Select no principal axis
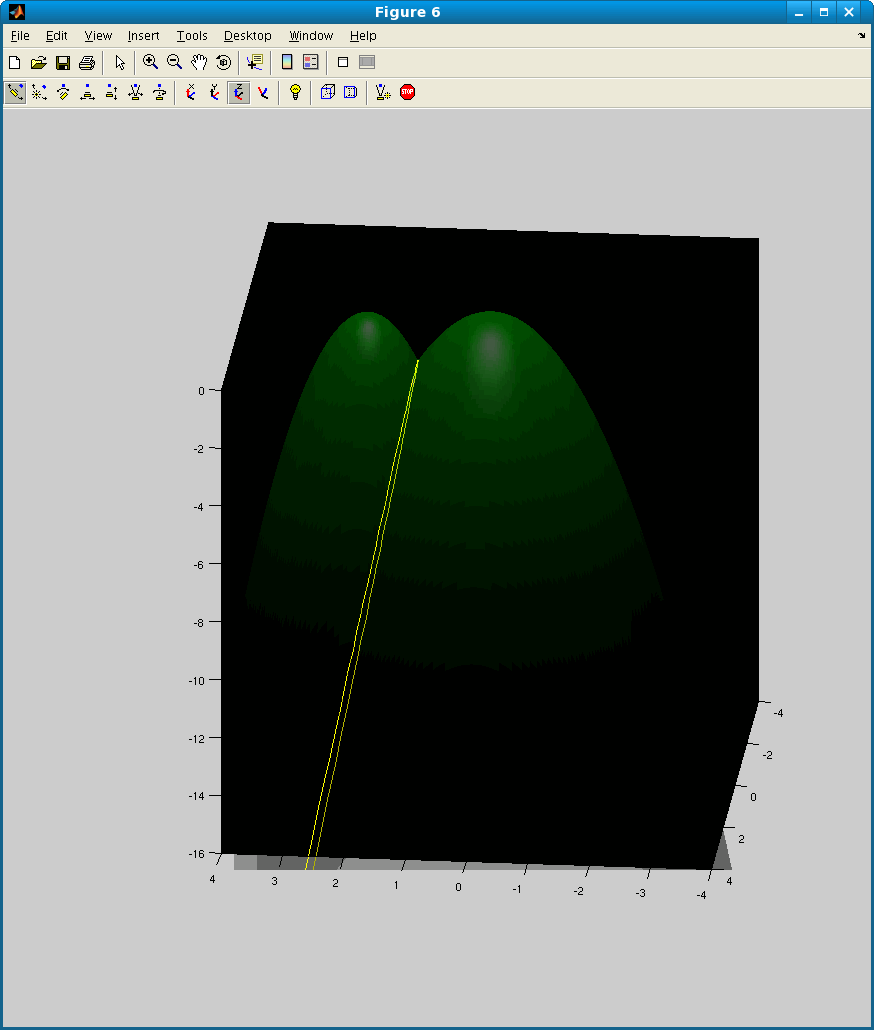The image size is (874, 1030). coord(263,93)
